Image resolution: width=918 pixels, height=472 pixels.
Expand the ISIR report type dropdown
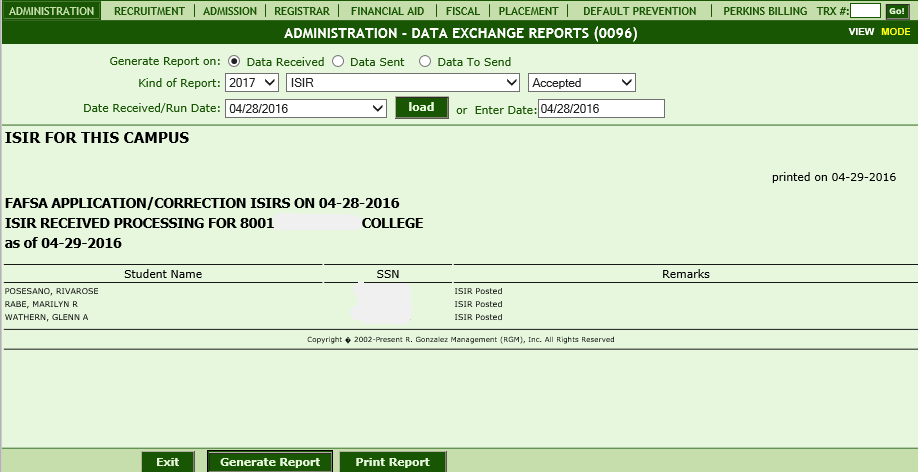click(x=403, y=83)
